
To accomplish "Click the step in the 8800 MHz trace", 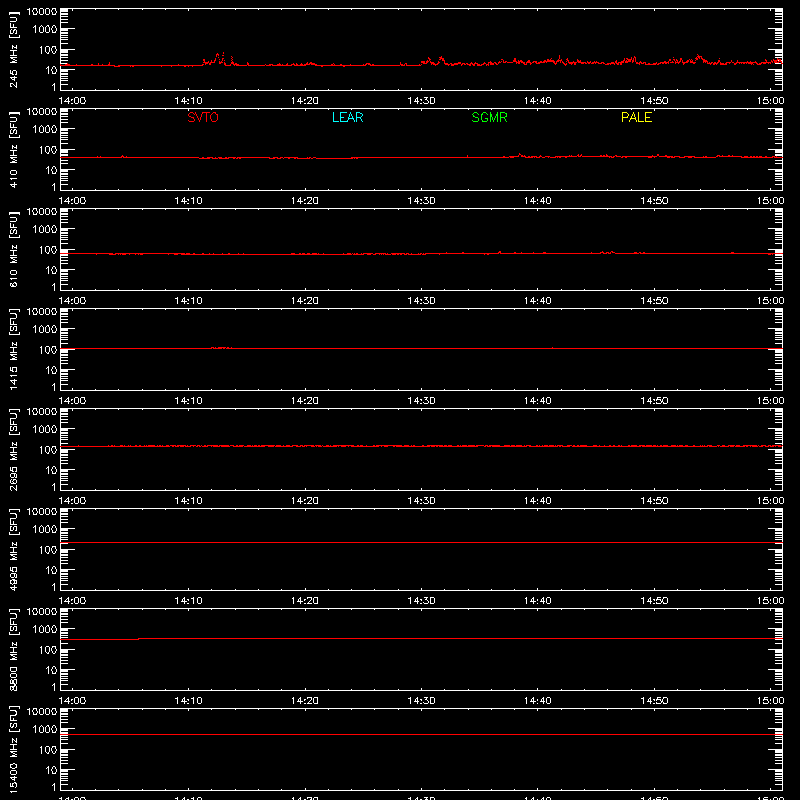I will (139, 639).
